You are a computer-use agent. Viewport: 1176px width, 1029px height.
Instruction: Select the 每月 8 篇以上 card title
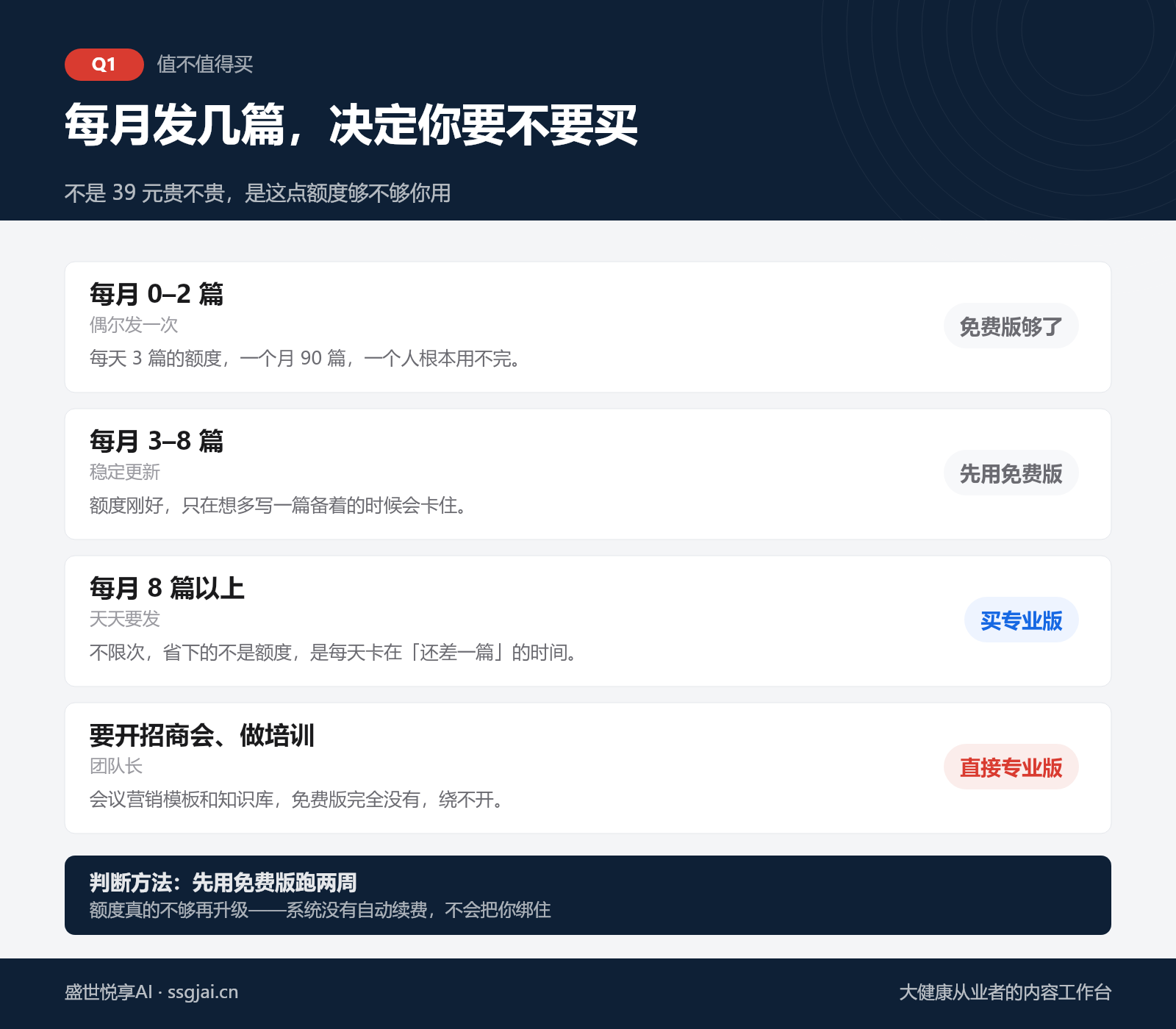[167, 588]
